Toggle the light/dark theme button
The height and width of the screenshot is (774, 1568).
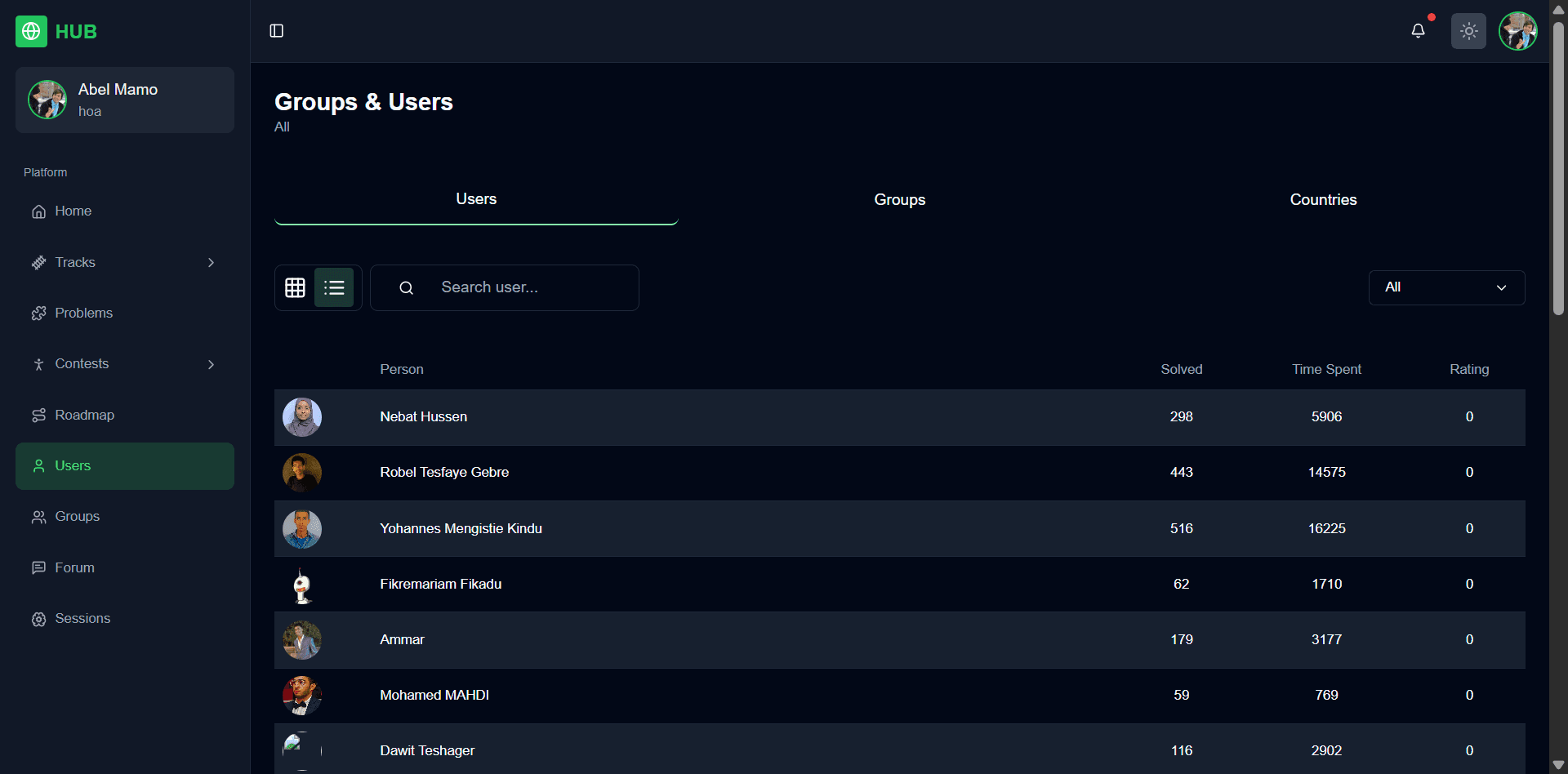1468,31
